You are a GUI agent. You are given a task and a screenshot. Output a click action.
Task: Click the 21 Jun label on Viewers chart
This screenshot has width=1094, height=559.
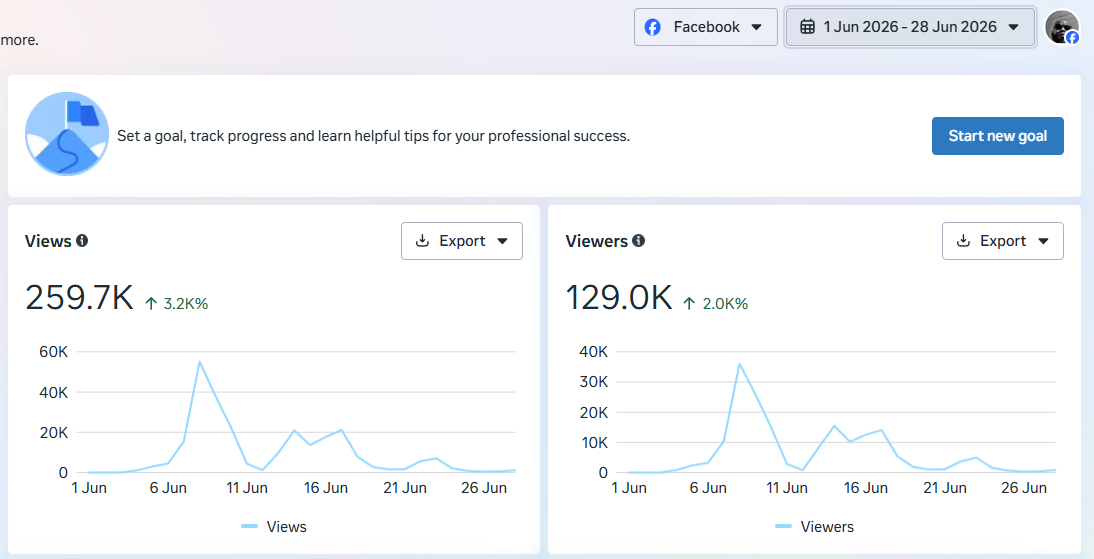(945, 488)
